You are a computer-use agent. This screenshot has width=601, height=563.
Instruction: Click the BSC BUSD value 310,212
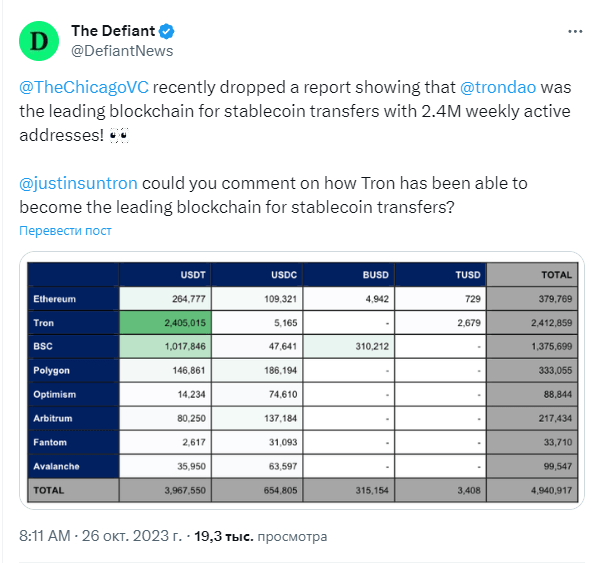click(348, 346)
